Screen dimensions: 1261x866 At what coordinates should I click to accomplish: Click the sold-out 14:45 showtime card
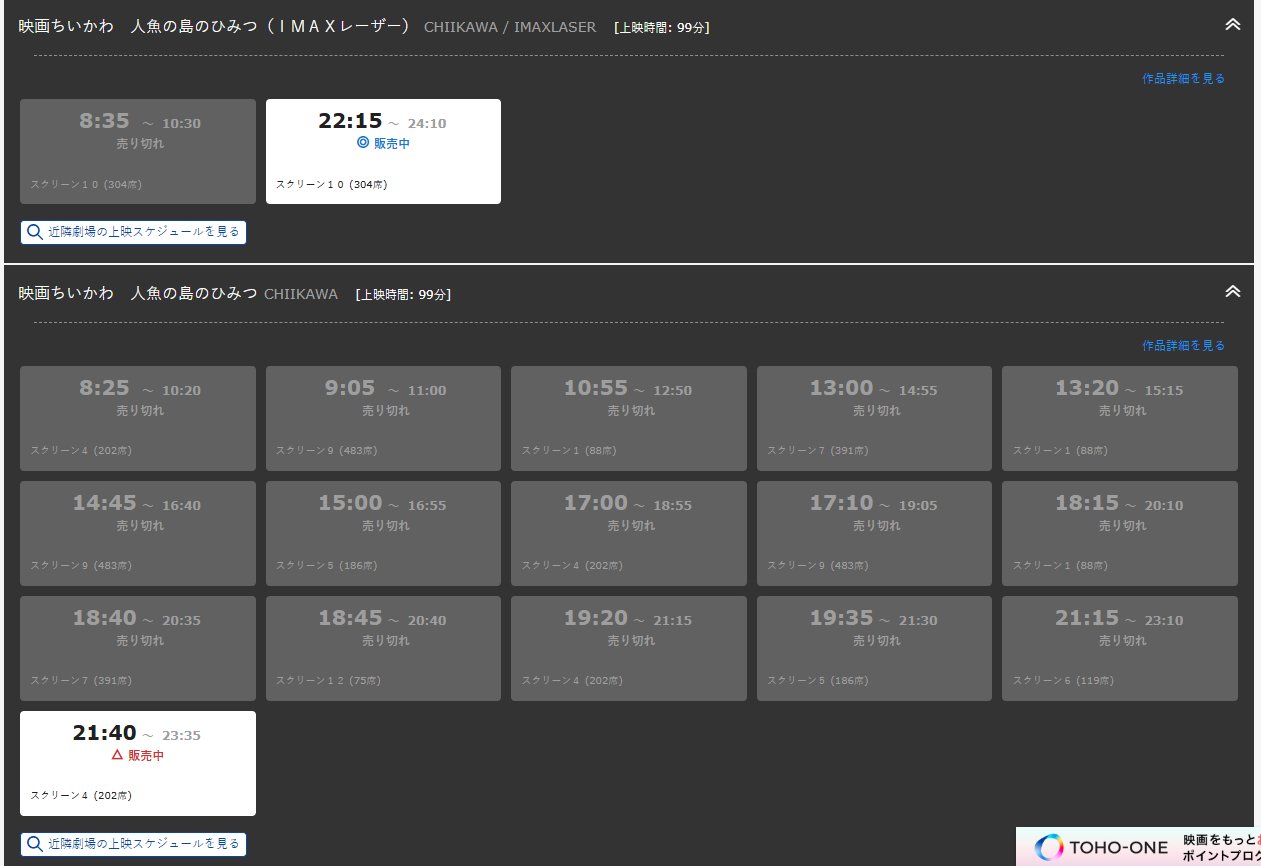(138, 533)
